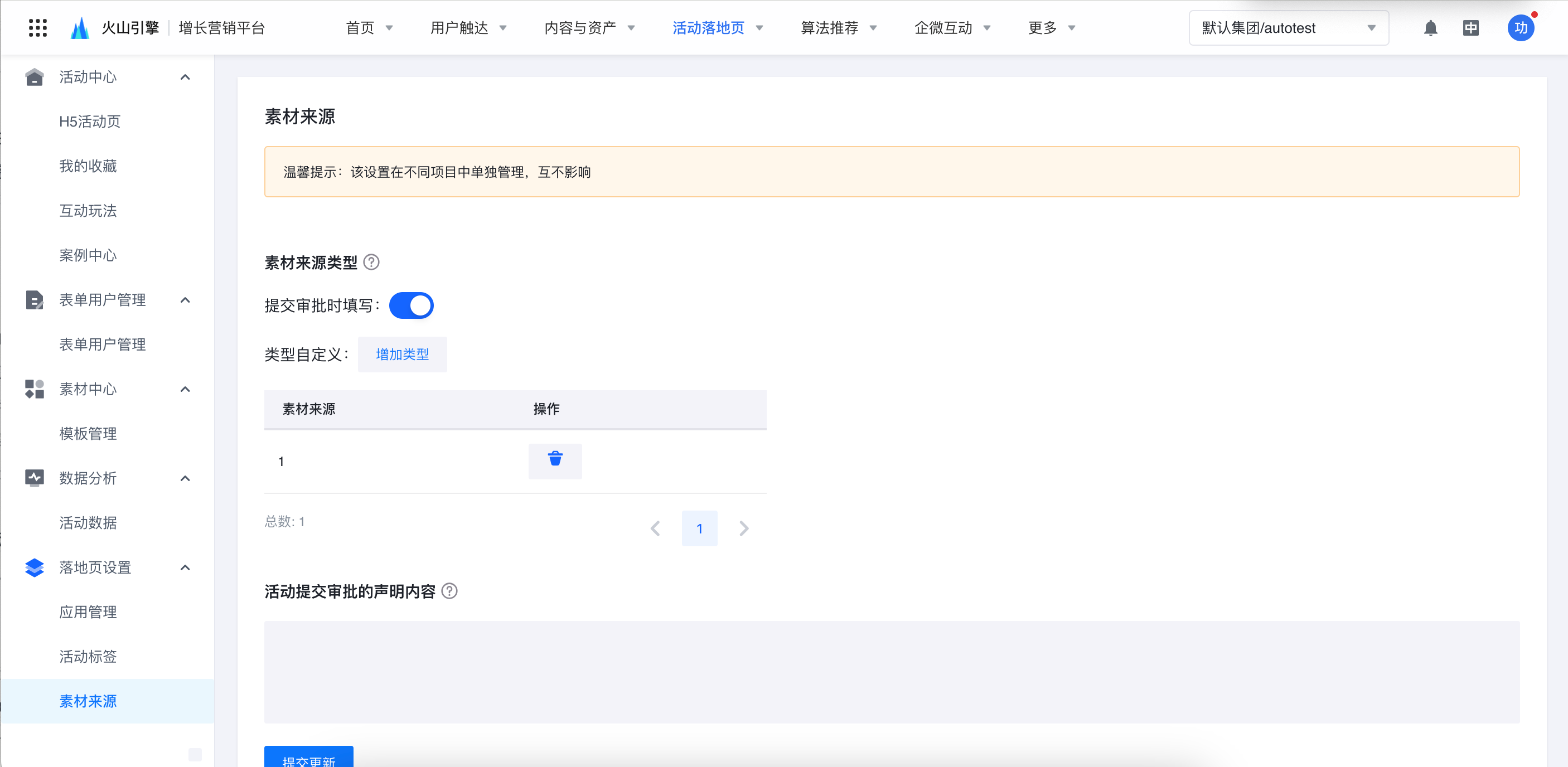Click the 温馨提示 notice banner text
The width and height of the screenshot is (1568, 767).
437,172
